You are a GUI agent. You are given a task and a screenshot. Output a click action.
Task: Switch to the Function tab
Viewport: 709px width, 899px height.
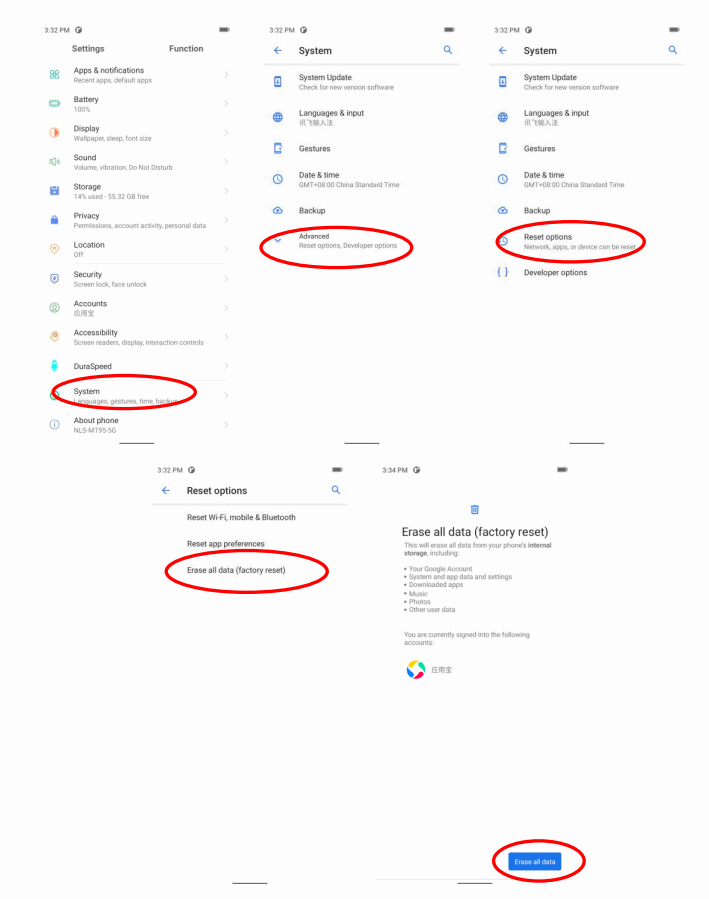186,49
